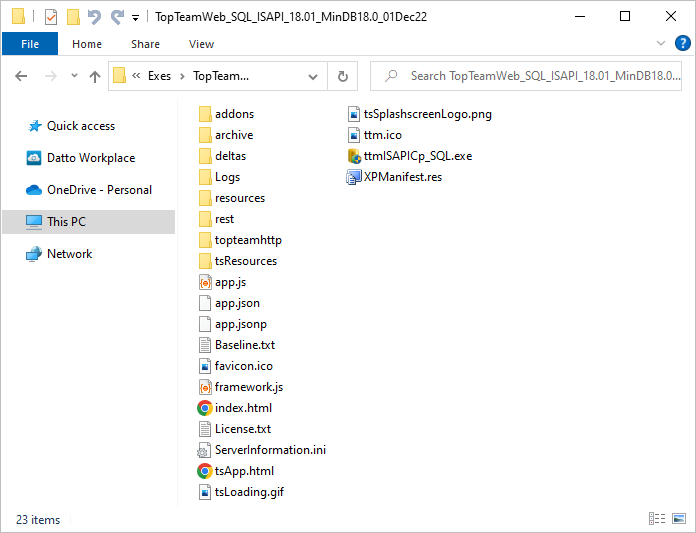This screenshot has width=696, height=533.
Task: Select the framework.js file
Action: pos(241,387)
